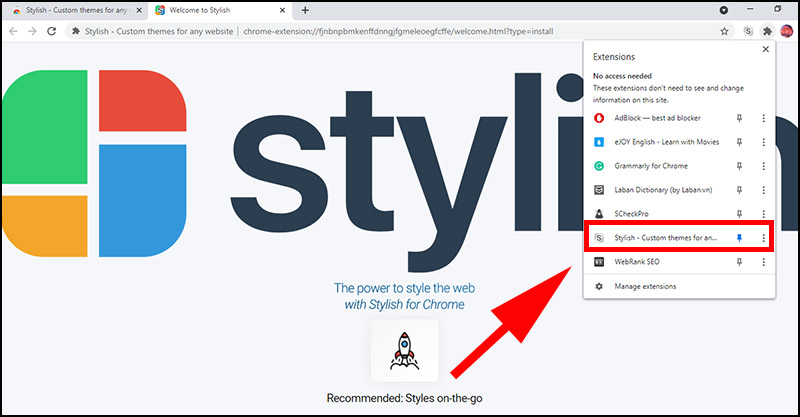This screenshot has width=800, height=417.
Task: Unpin Stylish from the toolbar
Action: pyautogui.click(x=739, y=238)
